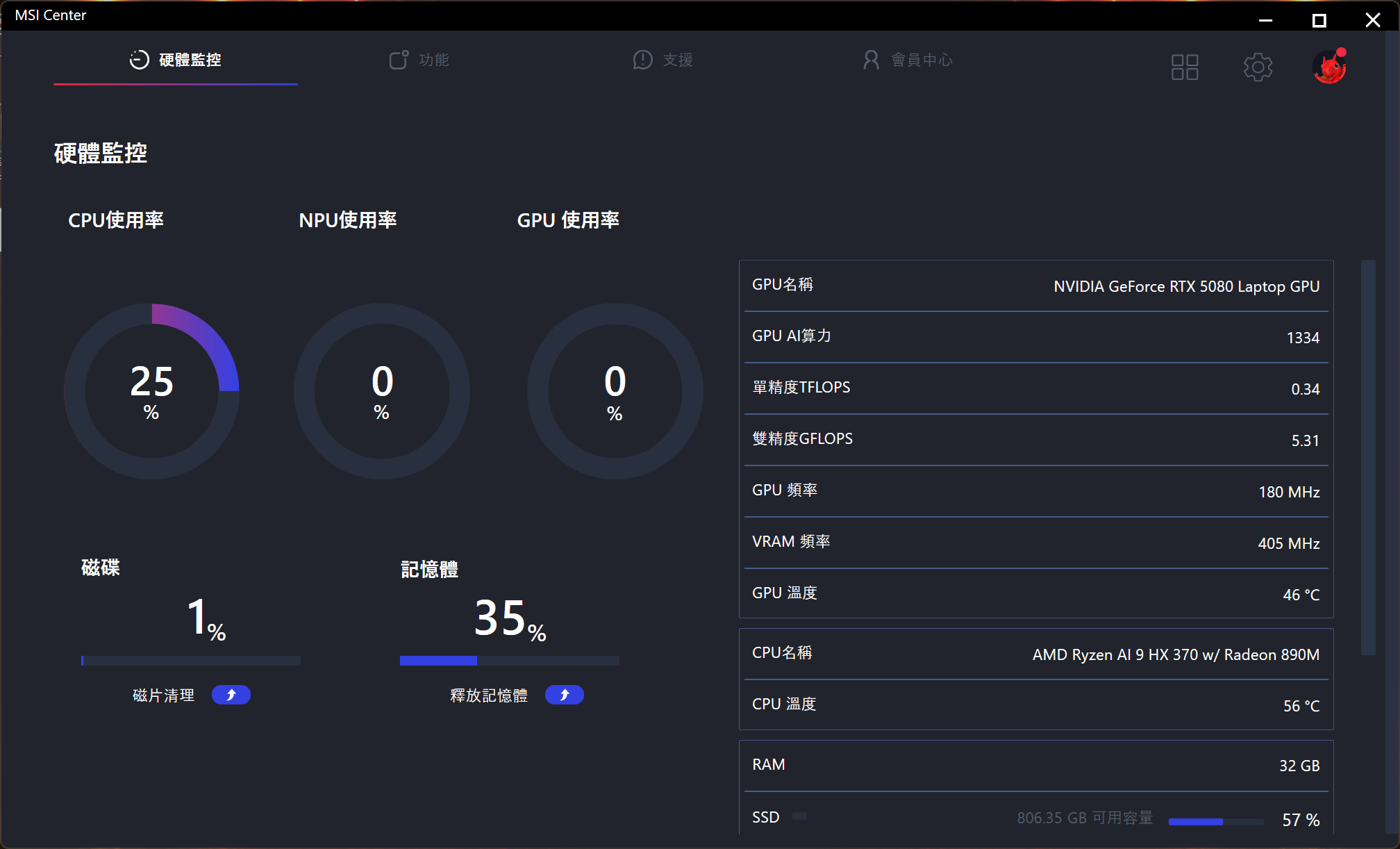Click the SSD capacity progress bar
Viewport: 1400px width, 849px height.
[x=1216, y=821]
